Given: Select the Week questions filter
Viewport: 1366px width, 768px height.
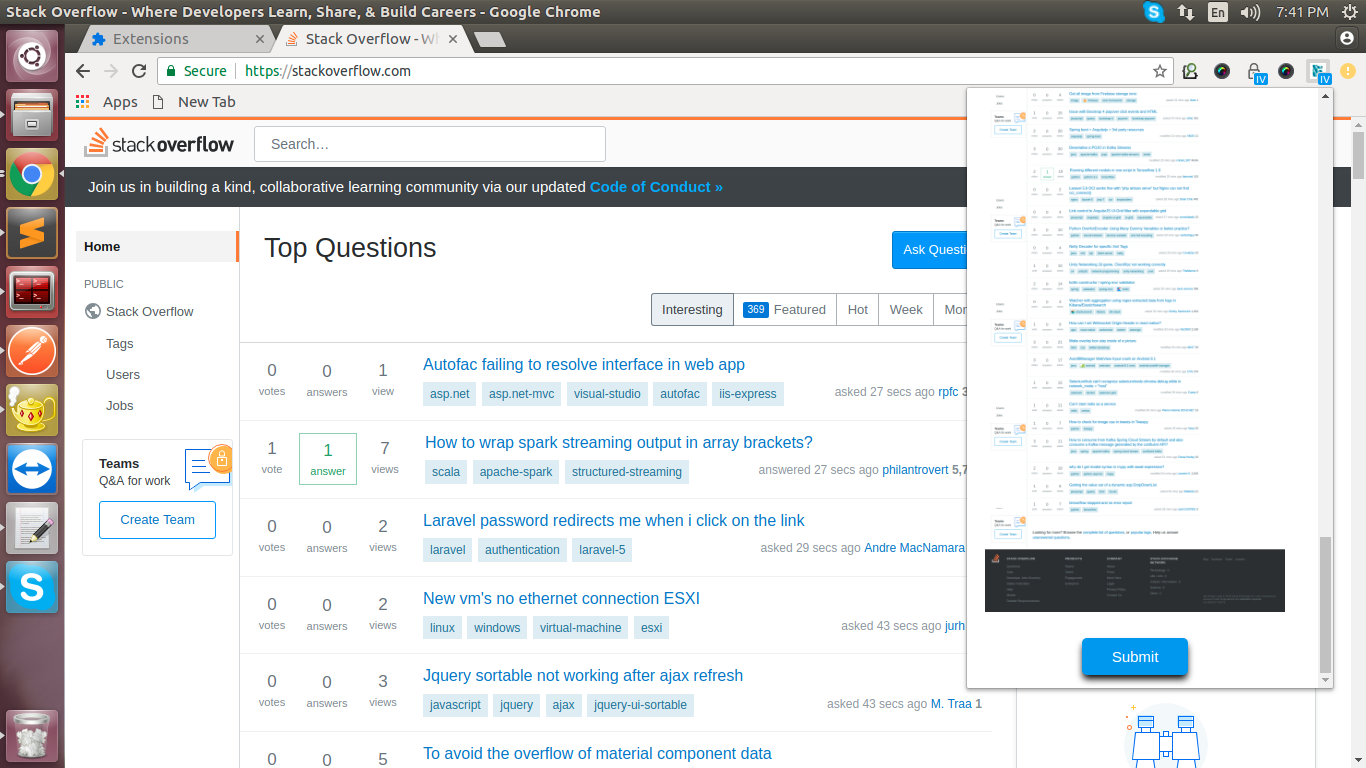Looking at the screenshot, I should [x=906, y=309].
